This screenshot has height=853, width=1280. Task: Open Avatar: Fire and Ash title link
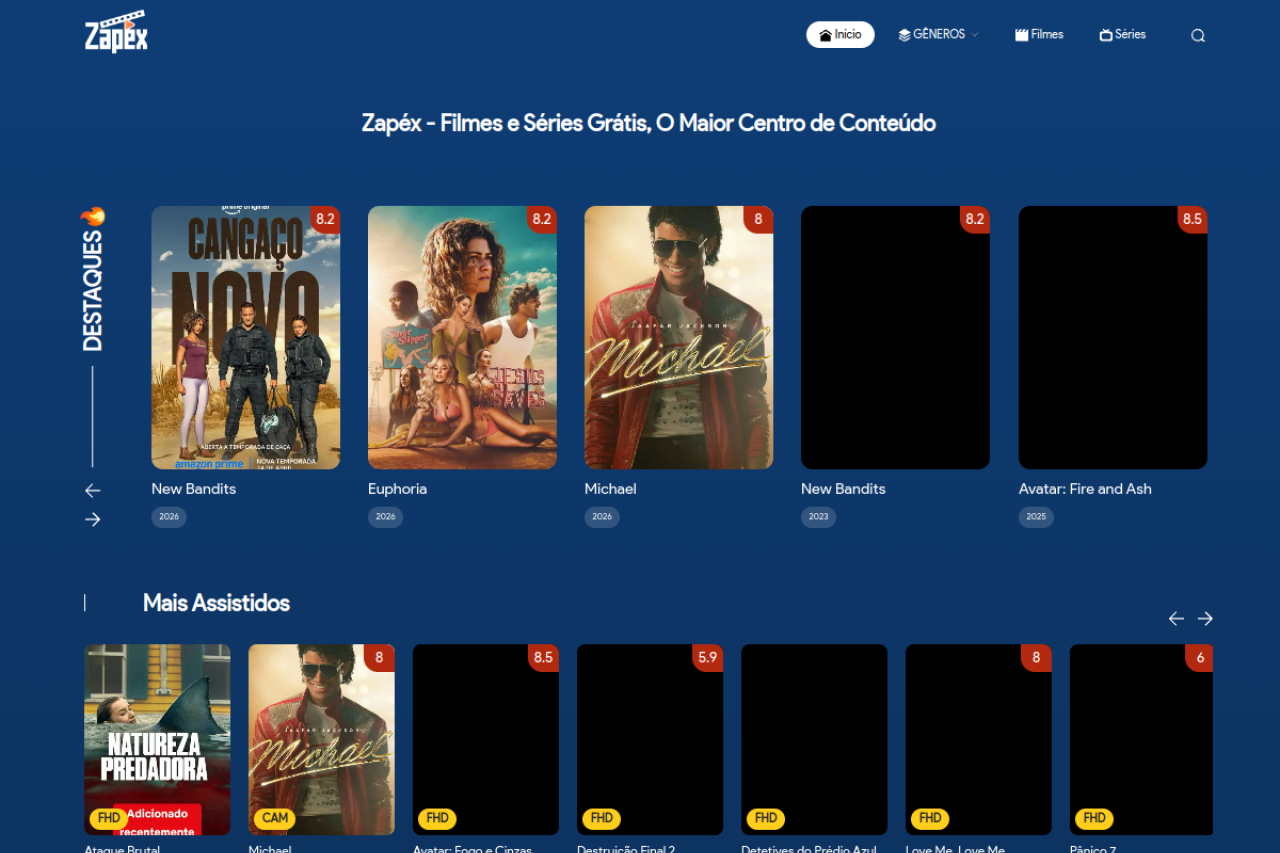click(1085, 489)
